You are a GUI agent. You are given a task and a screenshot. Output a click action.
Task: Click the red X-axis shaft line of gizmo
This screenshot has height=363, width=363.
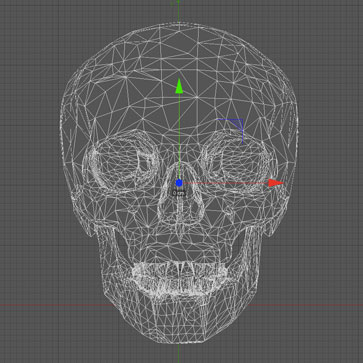point(226,183)
